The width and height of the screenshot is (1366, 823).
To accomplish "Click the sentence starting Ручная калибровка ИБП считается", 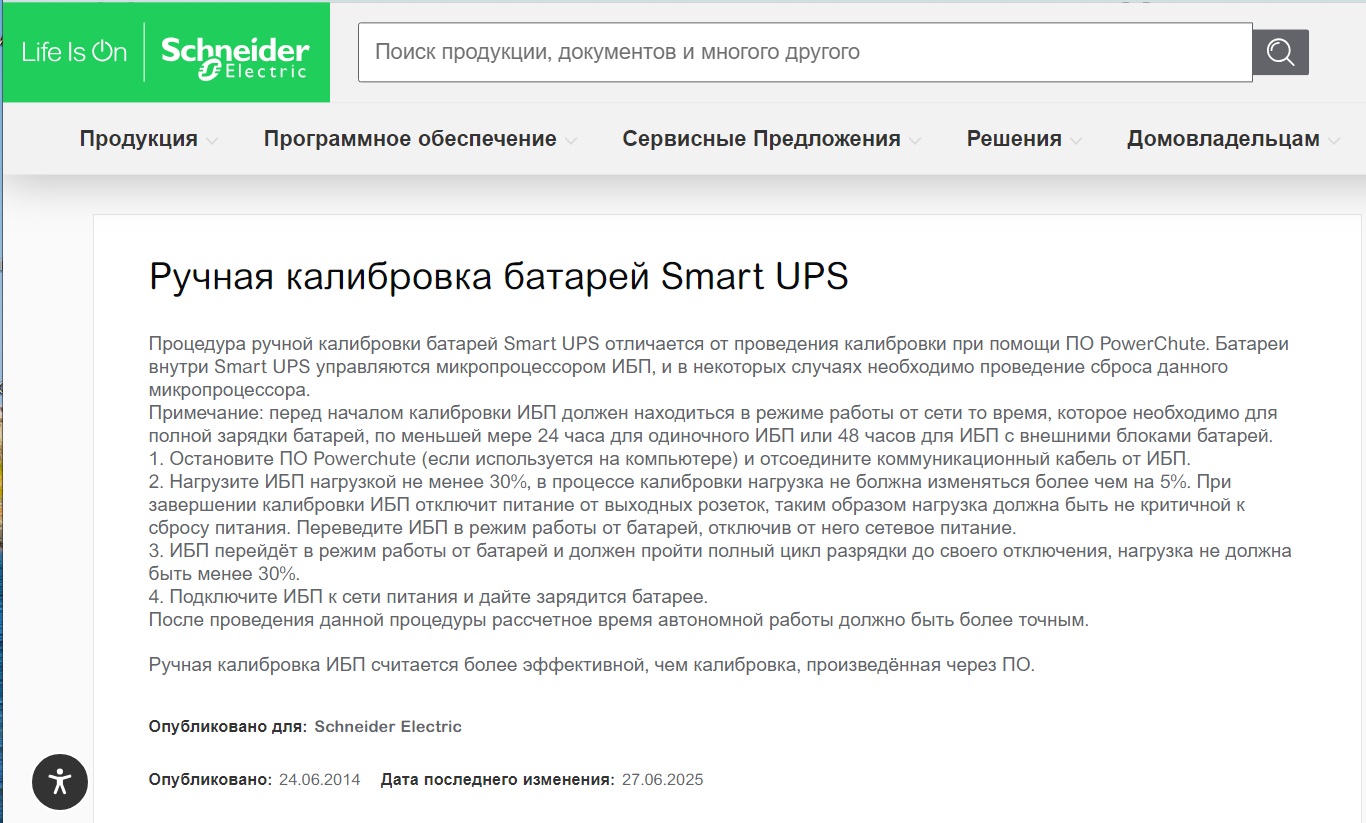I will tap(592, 664).
